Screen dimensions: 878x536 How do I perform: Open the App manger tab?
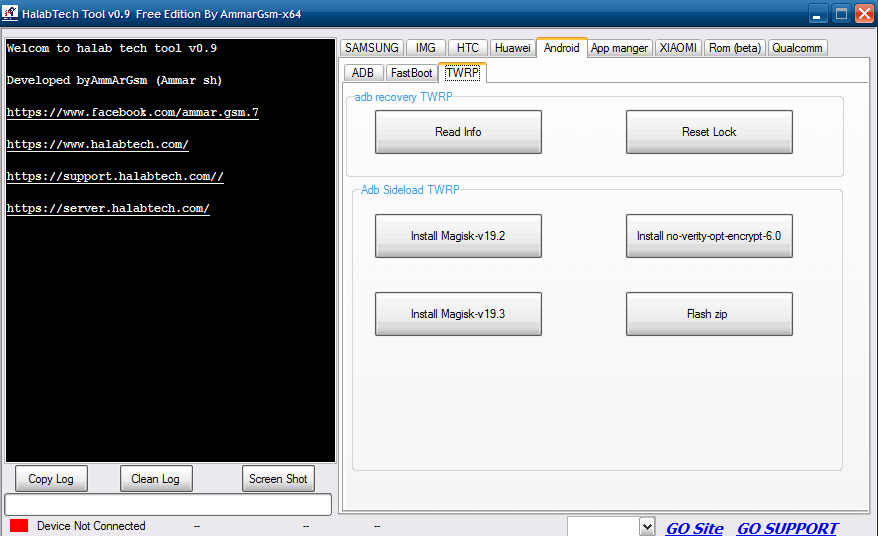point(620,48)
